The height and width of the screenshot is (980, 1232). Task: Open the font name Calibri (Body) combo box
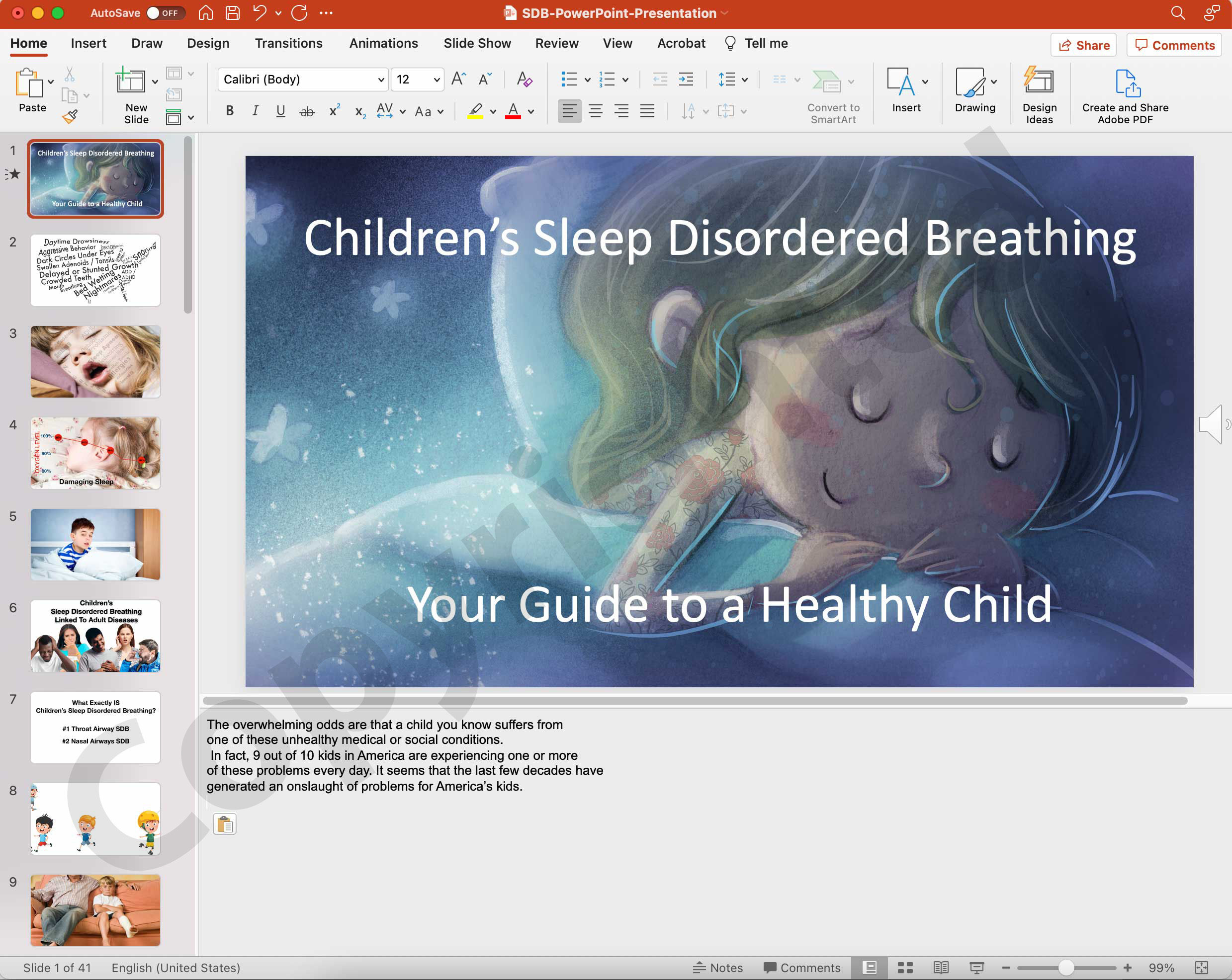[303, 80]
